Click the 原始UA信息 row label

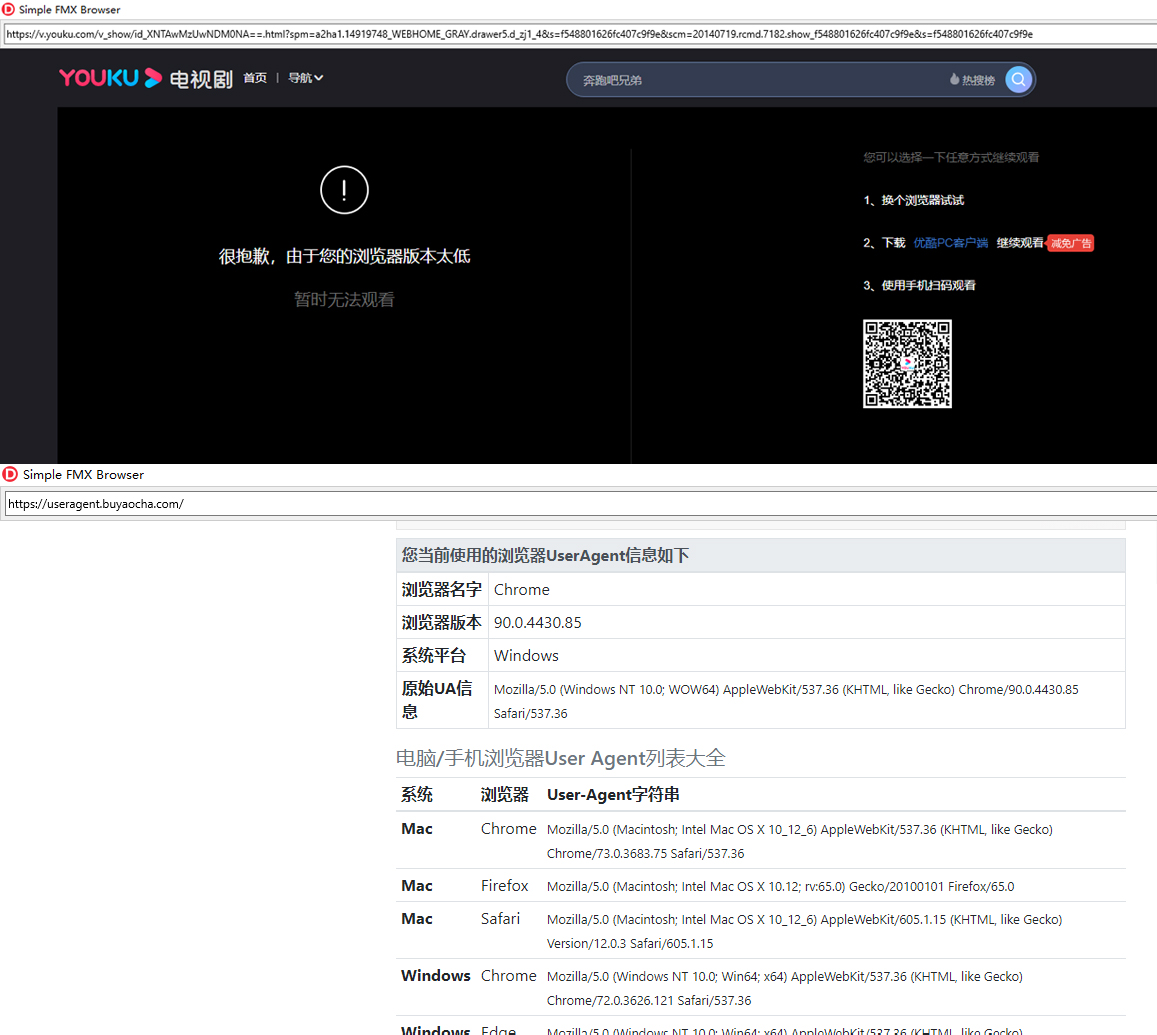437,700
